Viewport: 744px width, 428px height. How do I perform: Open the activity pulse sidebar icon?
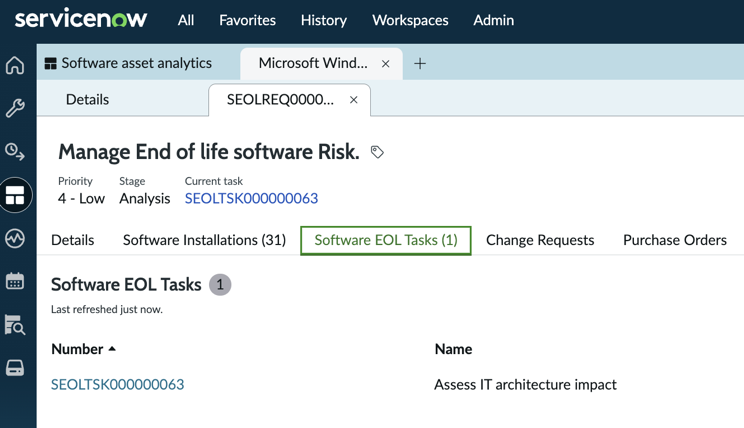tap(15, 238)
